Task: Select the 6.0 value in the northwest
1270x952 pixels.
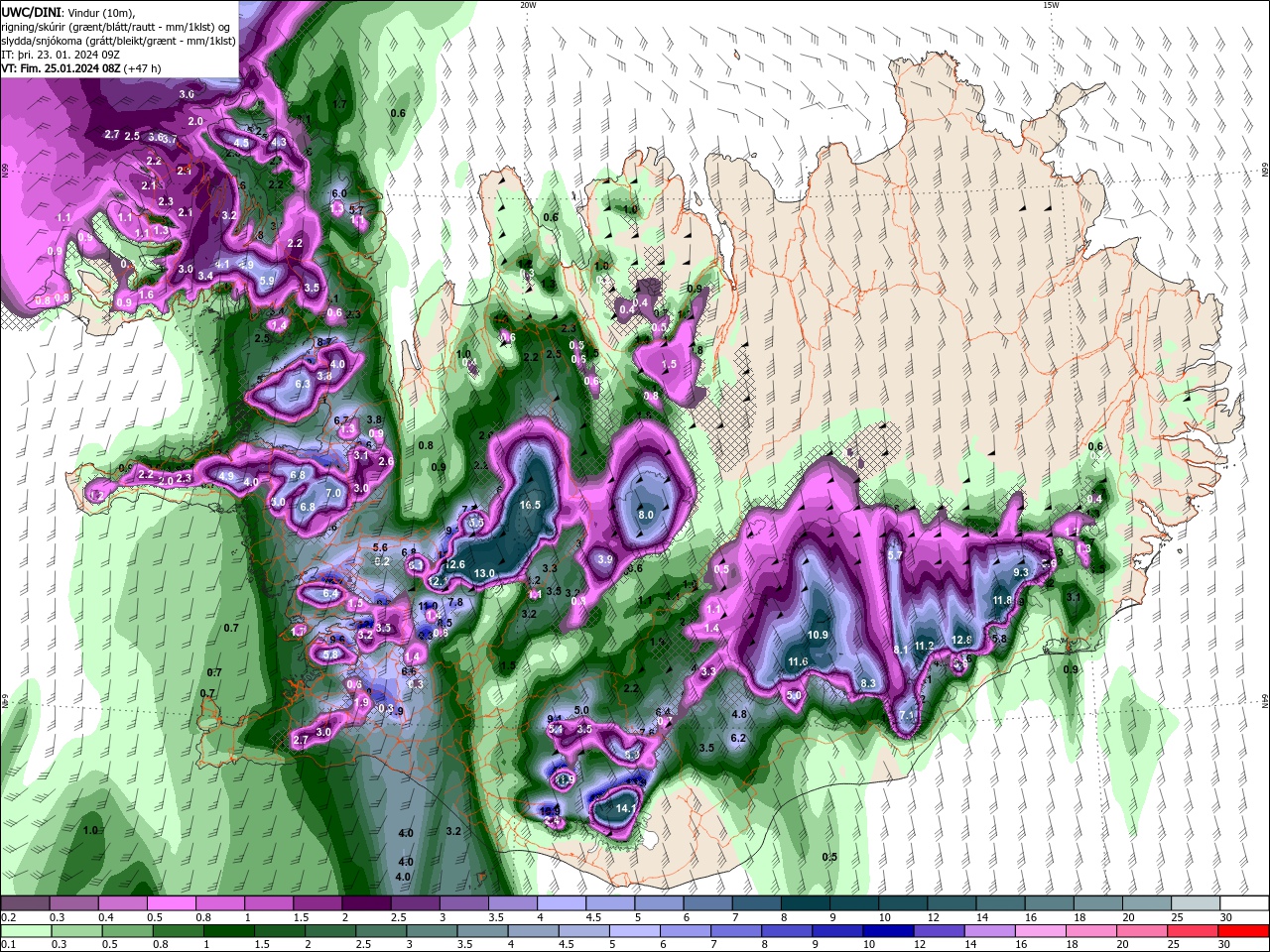Action: [x=339, y=193]
